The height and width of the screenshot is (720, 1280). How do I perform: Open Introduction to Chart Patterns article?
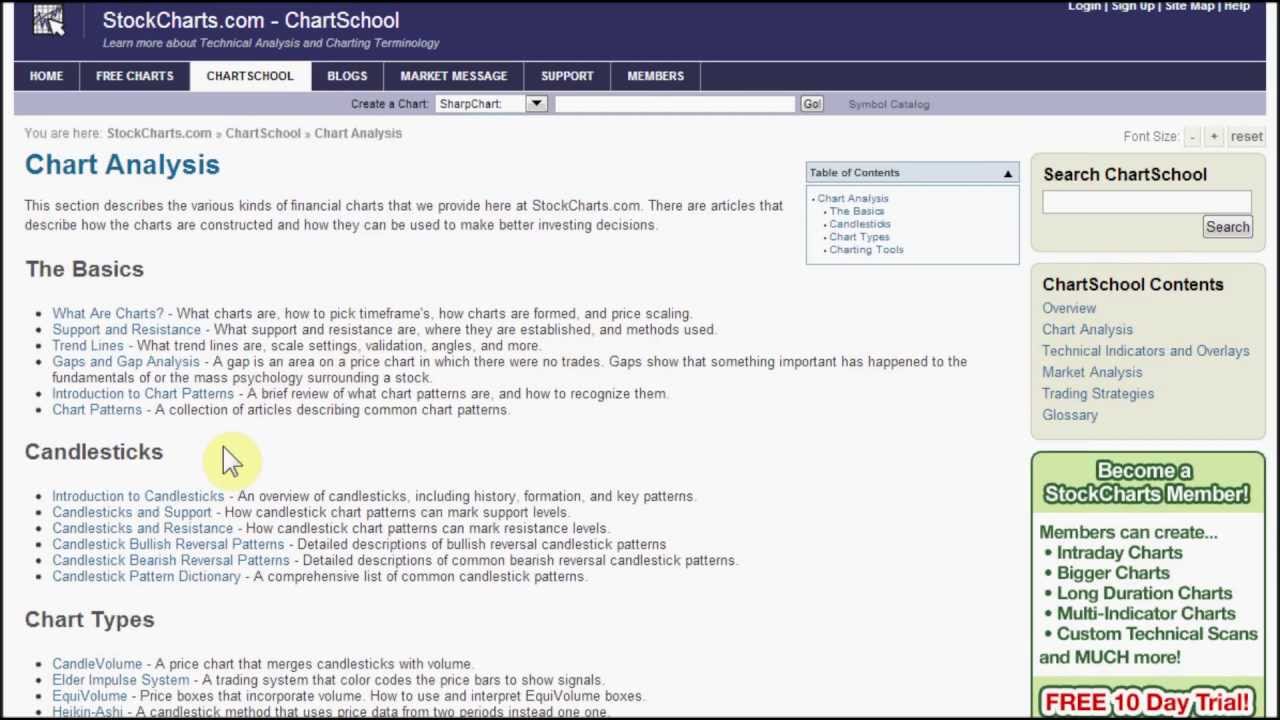pyautogui.click(x=143, y=393)
